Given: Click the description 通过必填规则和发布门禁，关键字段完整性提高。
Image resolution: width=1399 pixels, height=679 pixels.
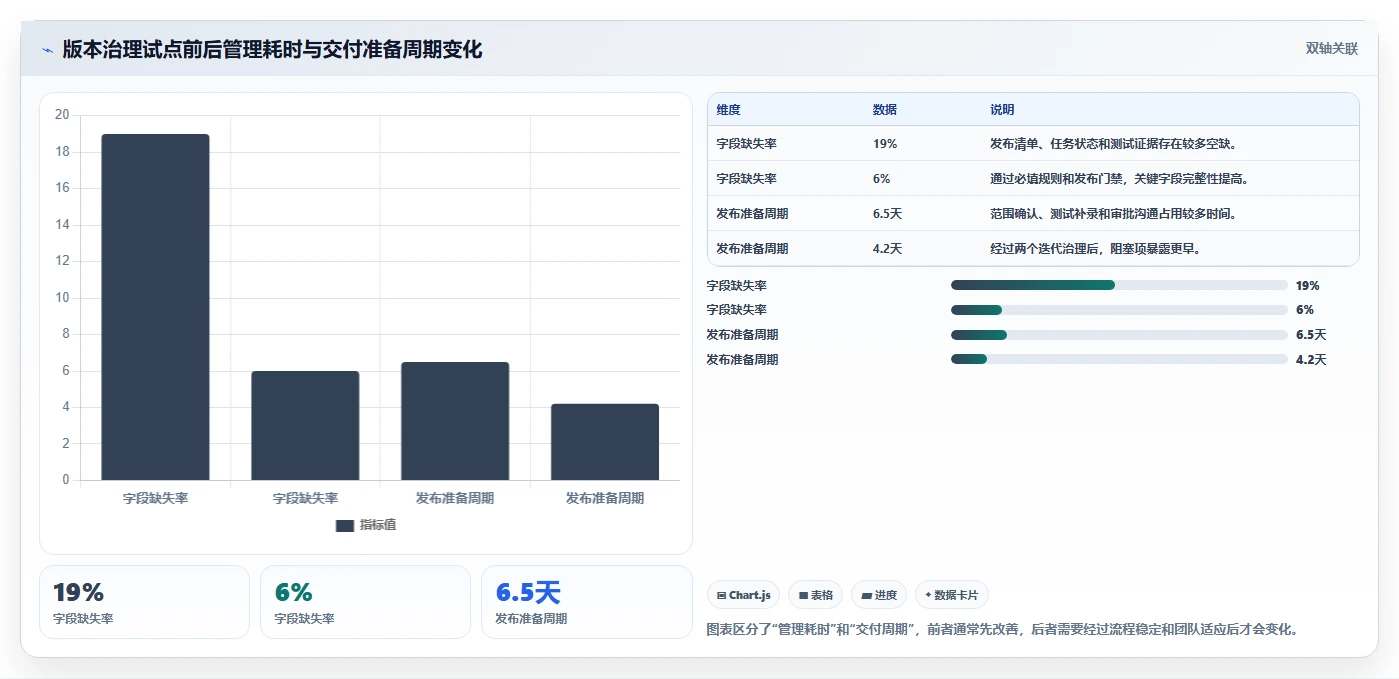Looking at the screenshot, I should (x=1119, y=179).
